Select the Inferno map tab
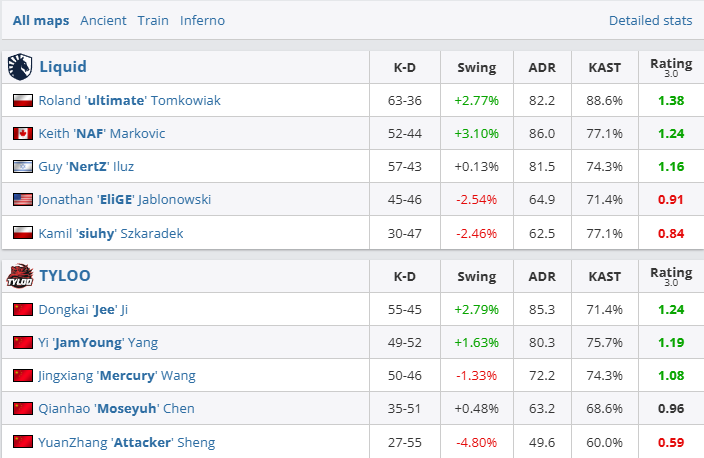The image size is (704, 458). point(202,20)
